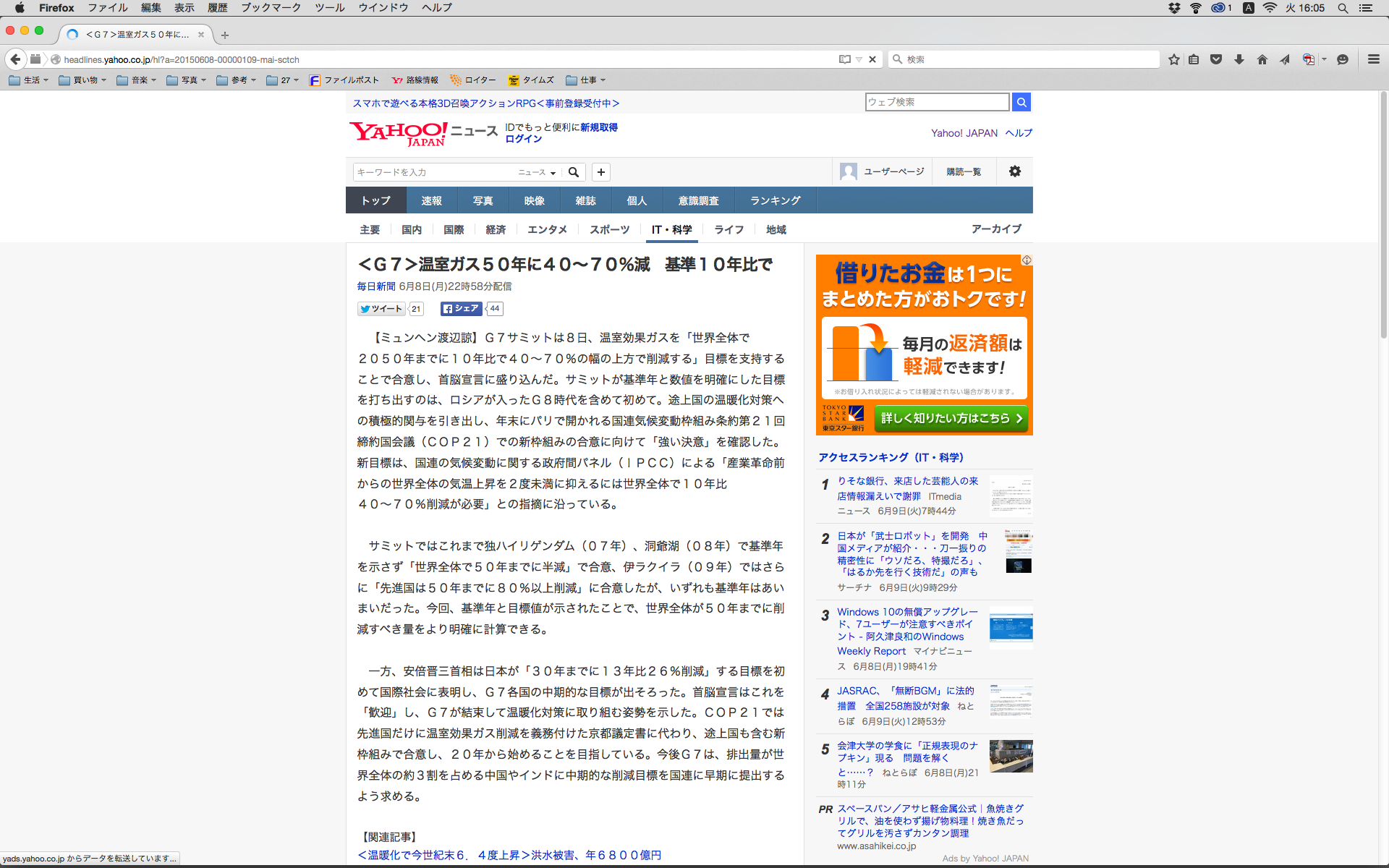Expand the news category dropdown in search
The width and height of the screenshot is (1389, 868).
point(536,172)
